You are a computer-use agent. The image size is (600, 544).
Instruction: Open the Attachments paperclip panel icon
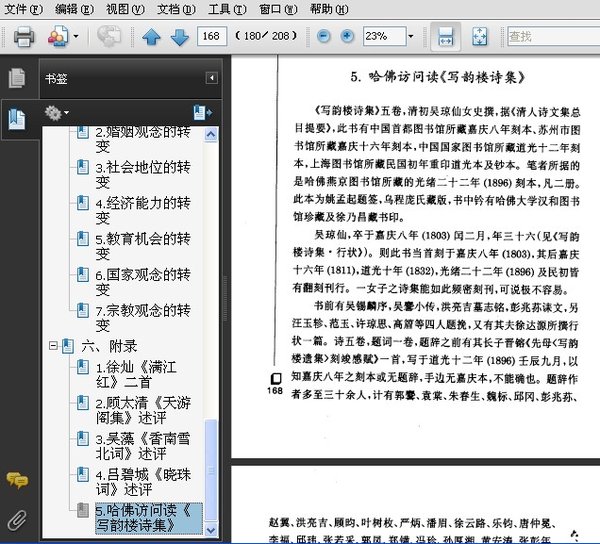[17, 520]
